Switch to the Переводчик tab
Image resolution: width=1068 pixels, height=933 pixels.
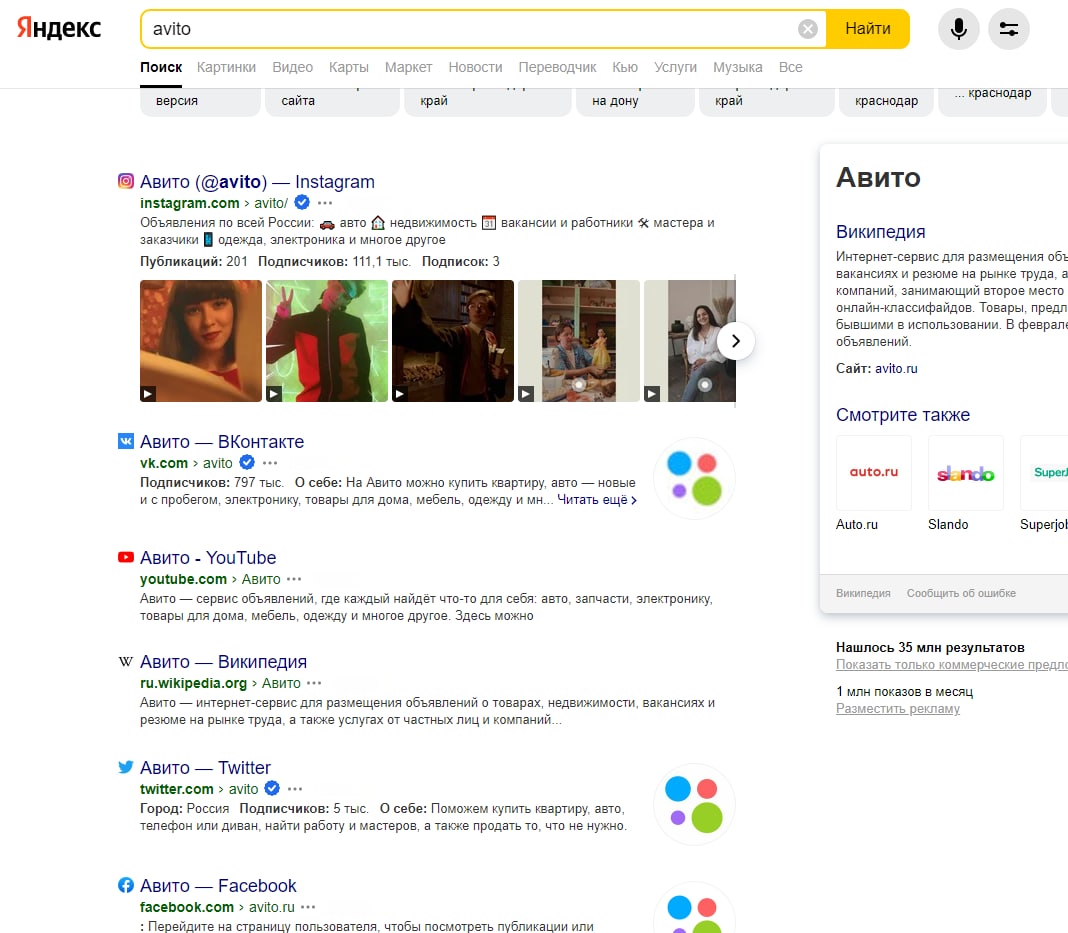coord(557,67)
